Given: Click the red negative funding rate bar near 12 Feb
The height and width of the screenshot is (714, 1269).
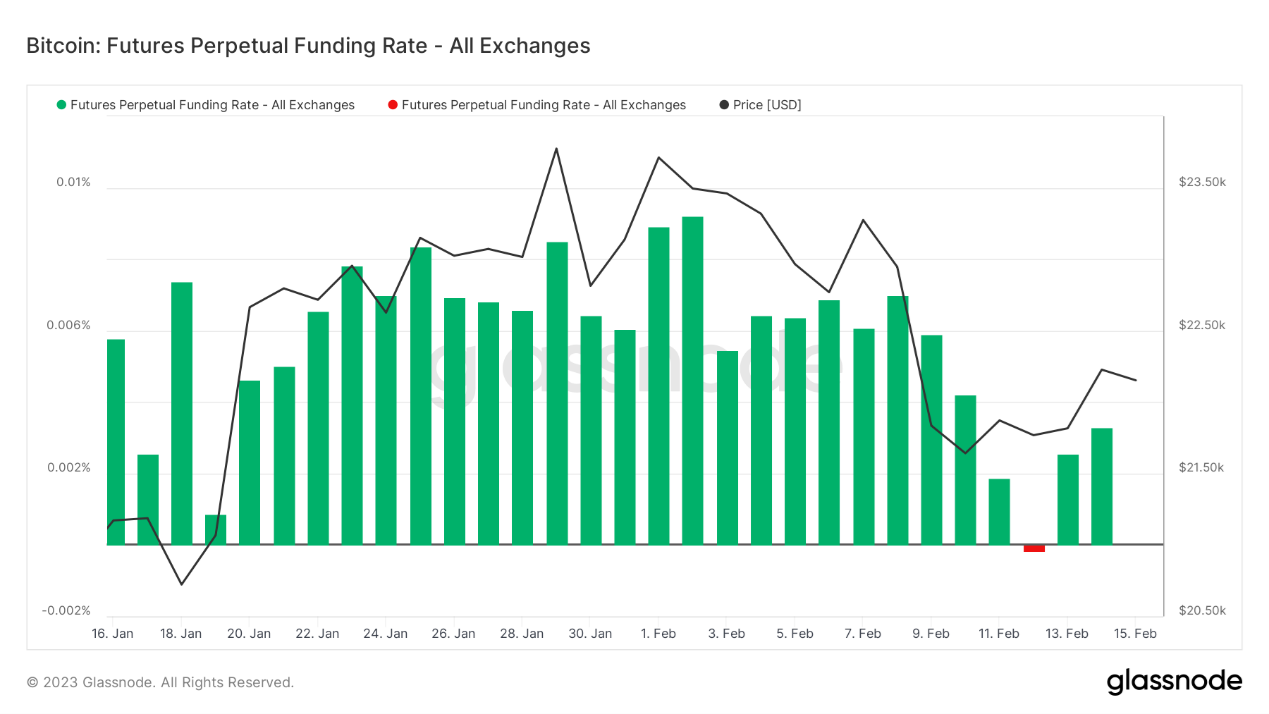Looking at the screenshot, I should (x=1033, y=547).
